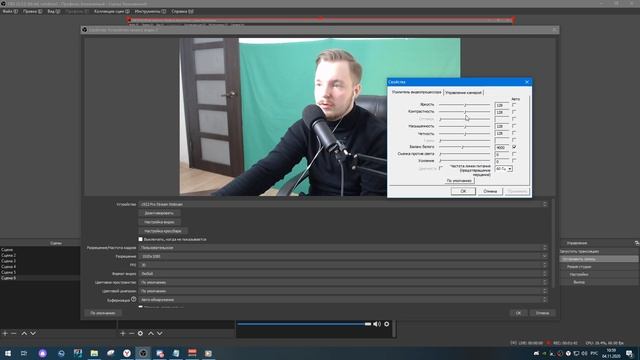Mute audio with the mixer speaker icon
The image size is (640, 360).
[x=377, y=324]
